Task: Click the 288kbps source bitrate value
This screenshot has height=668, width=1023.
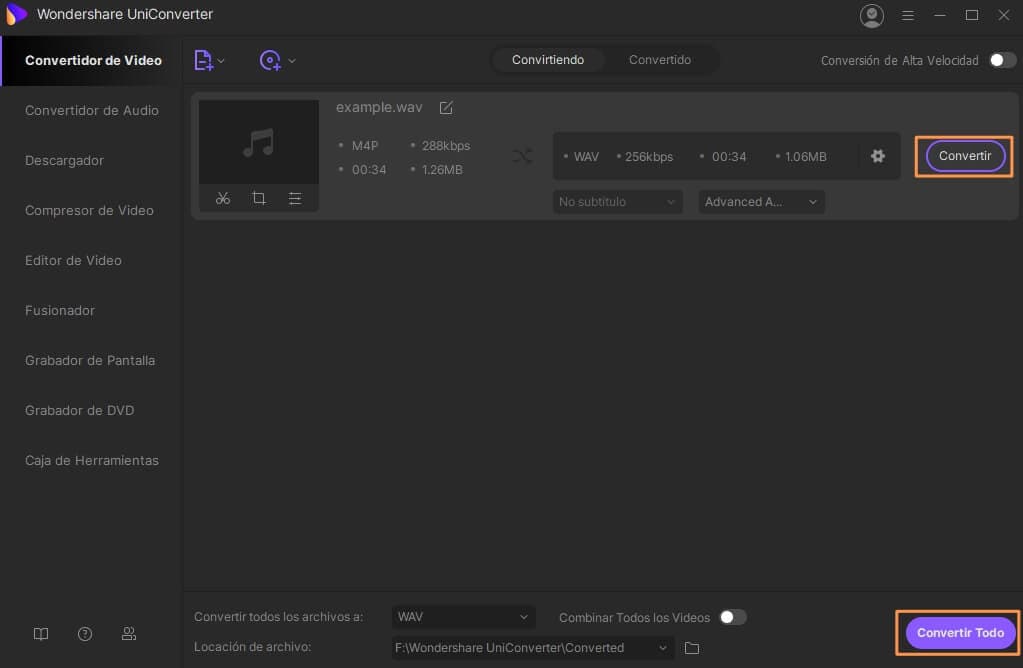Action: [446, 145]
